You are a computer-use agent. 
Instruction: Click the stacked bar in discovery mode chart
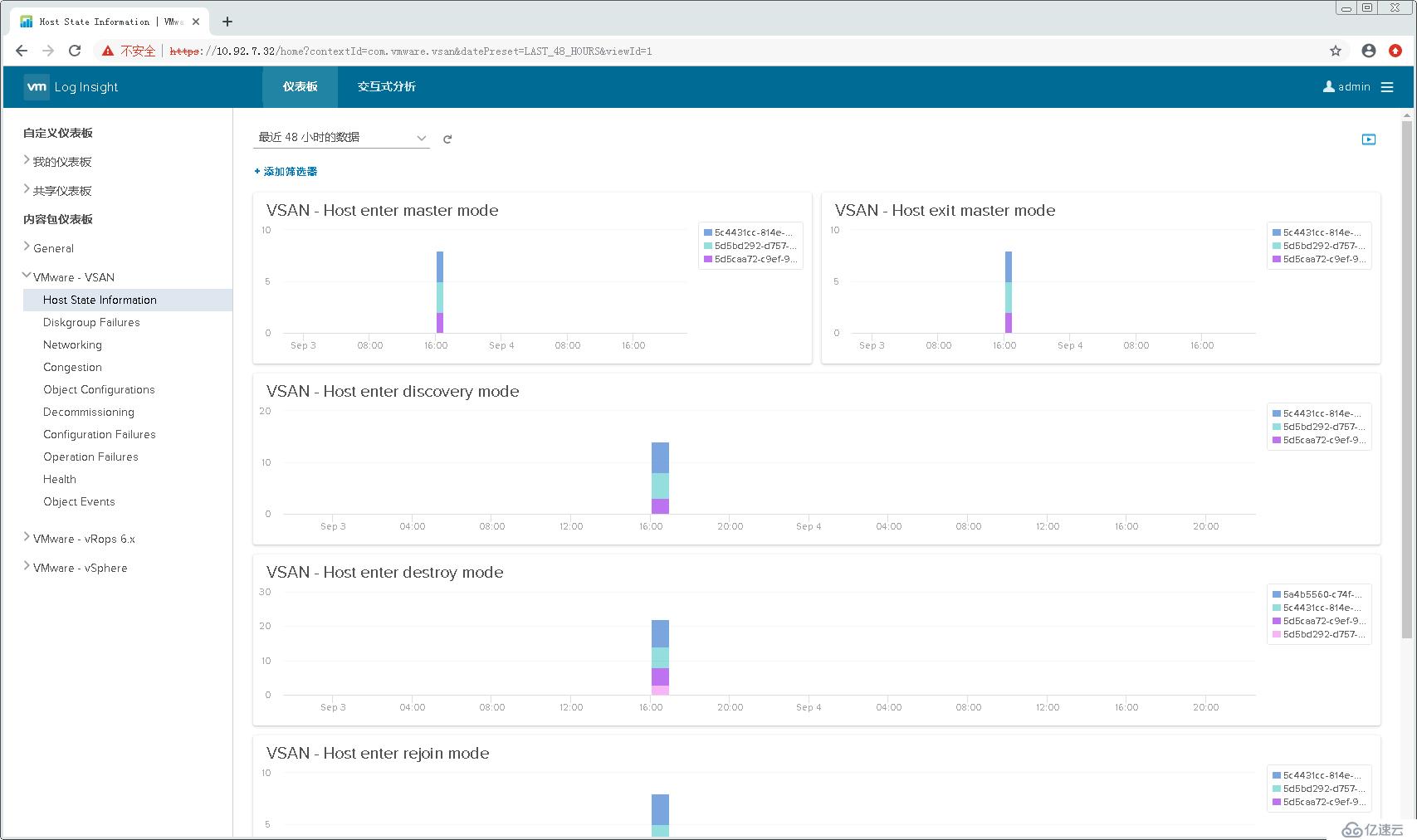click(x=660, y=478)
